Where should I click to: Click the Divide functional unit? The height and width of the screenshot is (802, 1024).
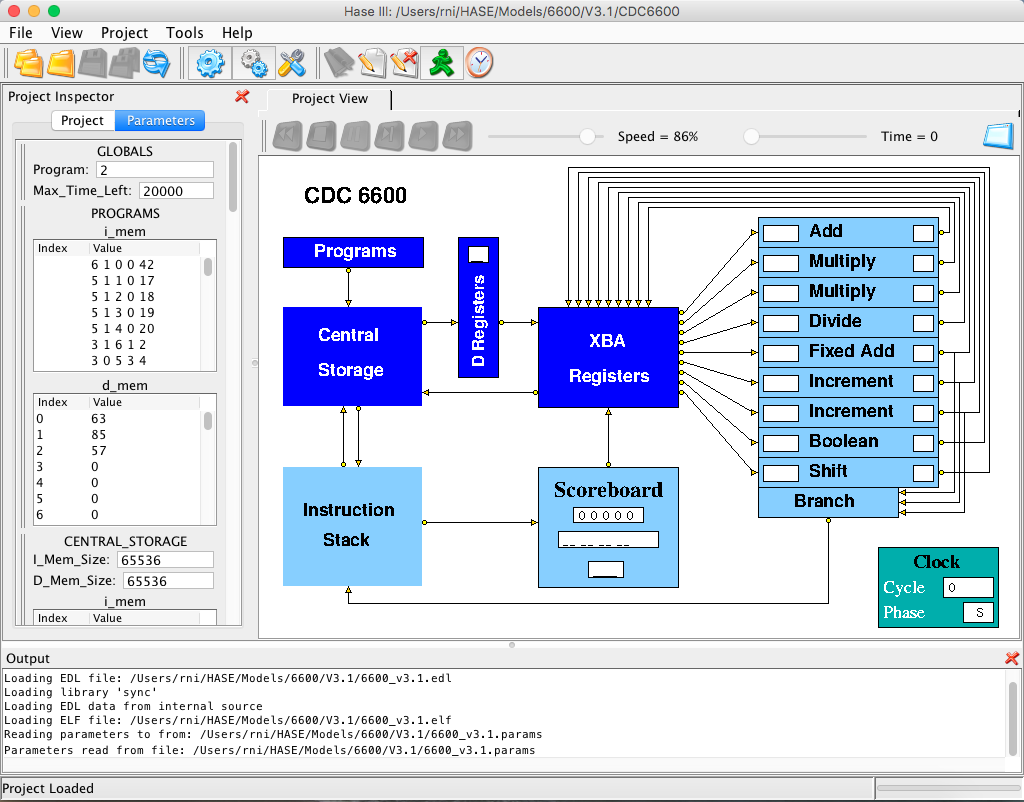(x=848, y=322)
